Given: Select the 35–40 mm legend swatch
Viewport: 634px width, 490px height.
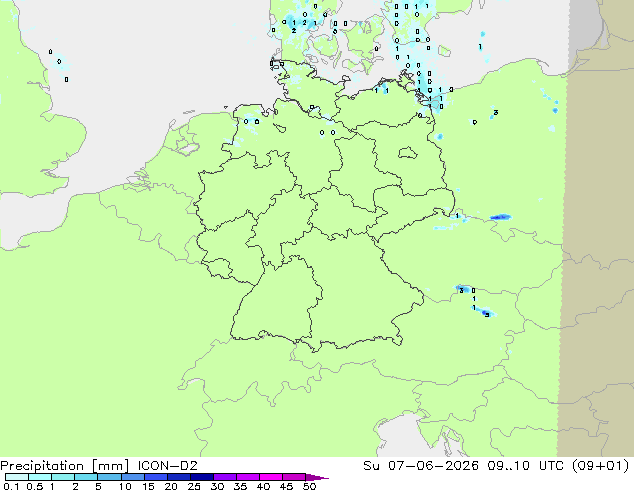Looking at the screenshot, I should tap(247, 477).
